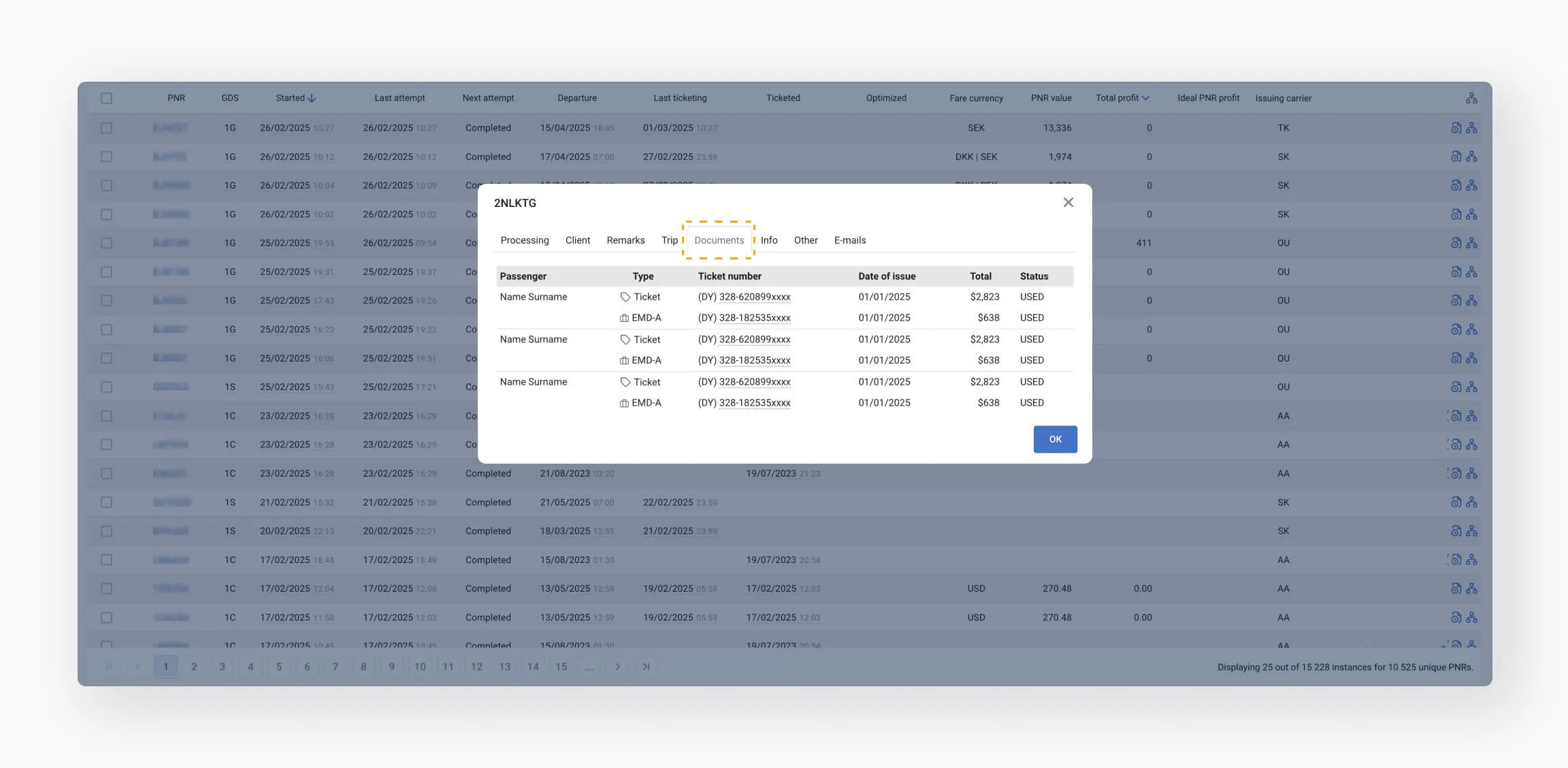Go to page 7 in pagination

pyautogui.click(x=335, y=667)
